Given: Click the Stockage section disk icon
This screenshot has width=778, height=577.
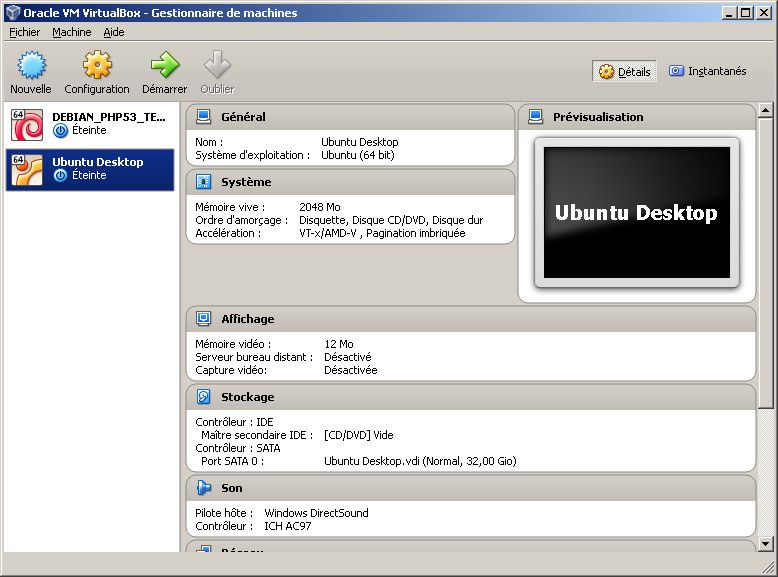Looking at the screenshot, I should [x=203, y=396].
